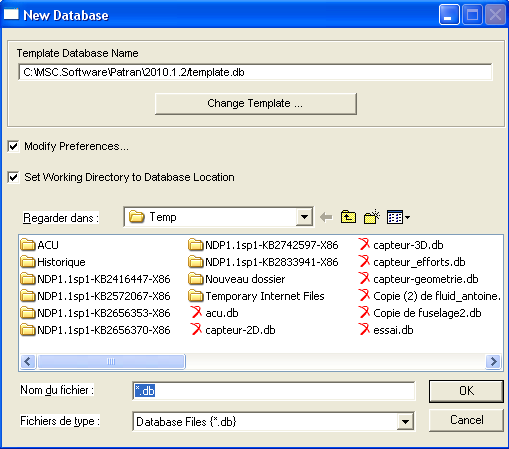Go up one folder level icon
The height and width of the screenshot is (449, 509).
[348, 217]
